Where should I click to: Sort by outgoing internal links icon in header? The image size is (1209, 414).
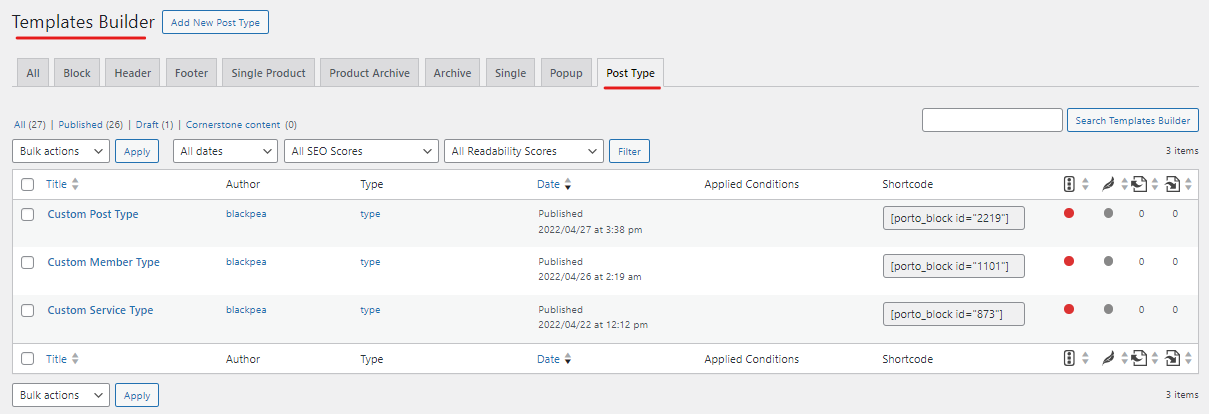coord(1139,184)
